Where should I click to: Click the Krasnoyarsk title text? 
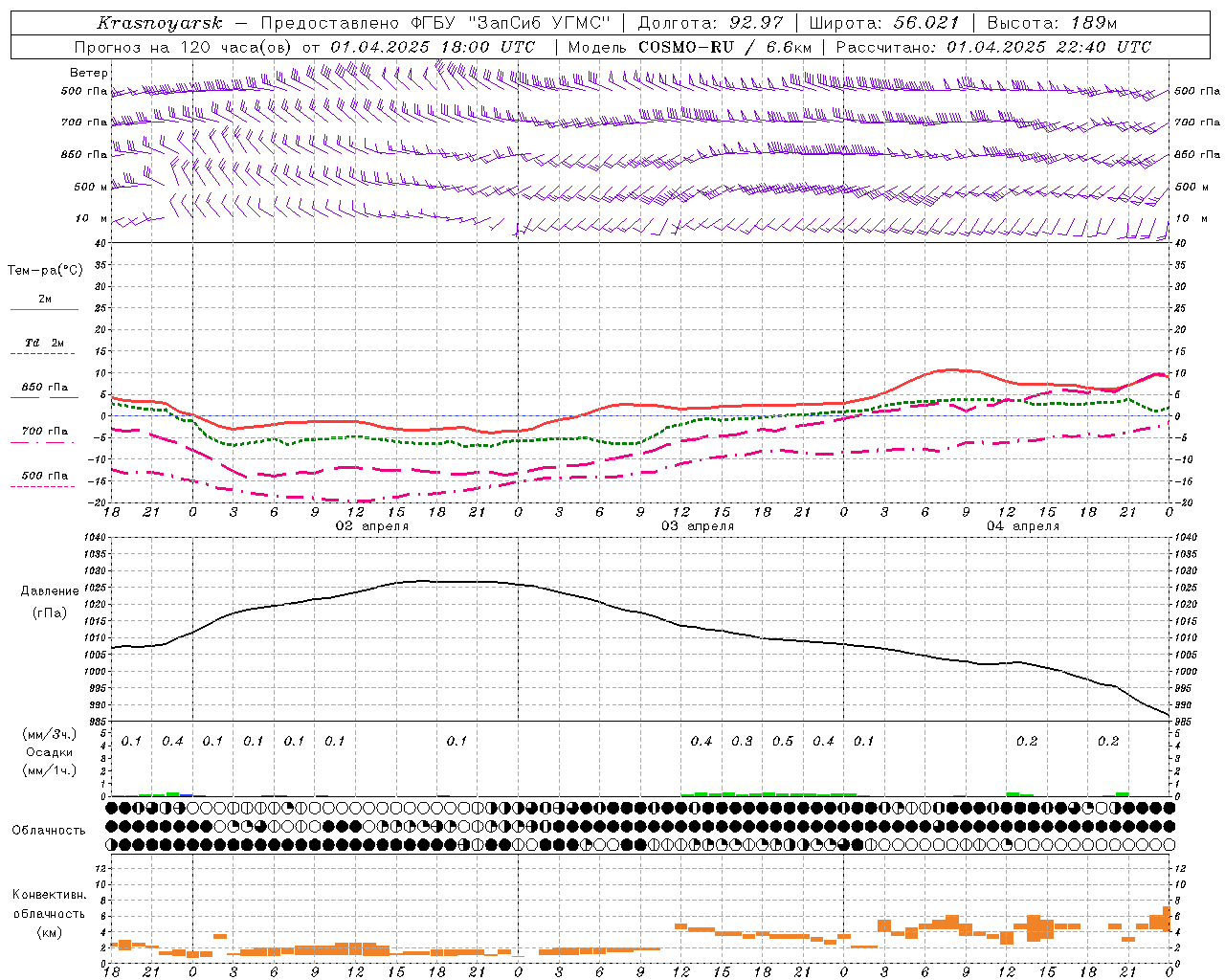(160, 23)
